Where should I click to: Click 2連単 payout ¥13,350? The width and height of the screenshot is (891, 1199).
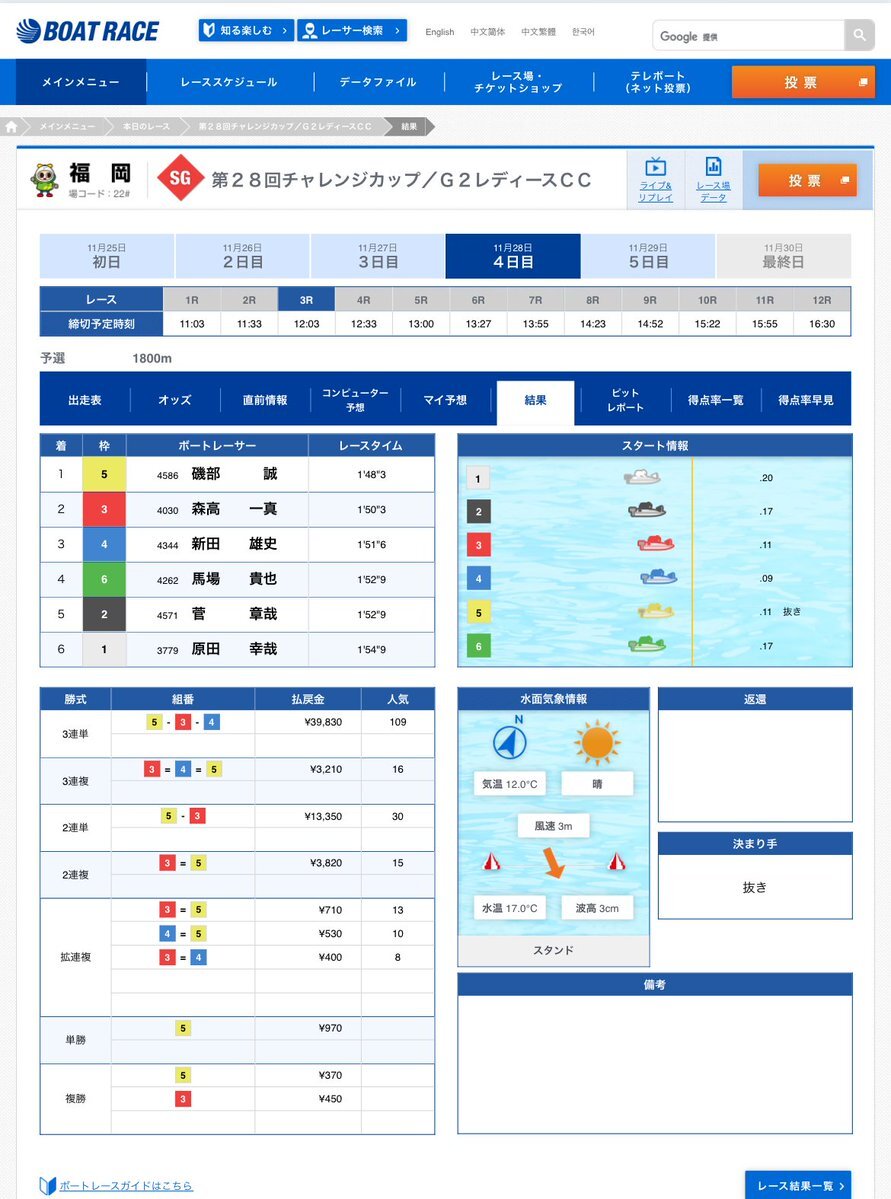323,817
